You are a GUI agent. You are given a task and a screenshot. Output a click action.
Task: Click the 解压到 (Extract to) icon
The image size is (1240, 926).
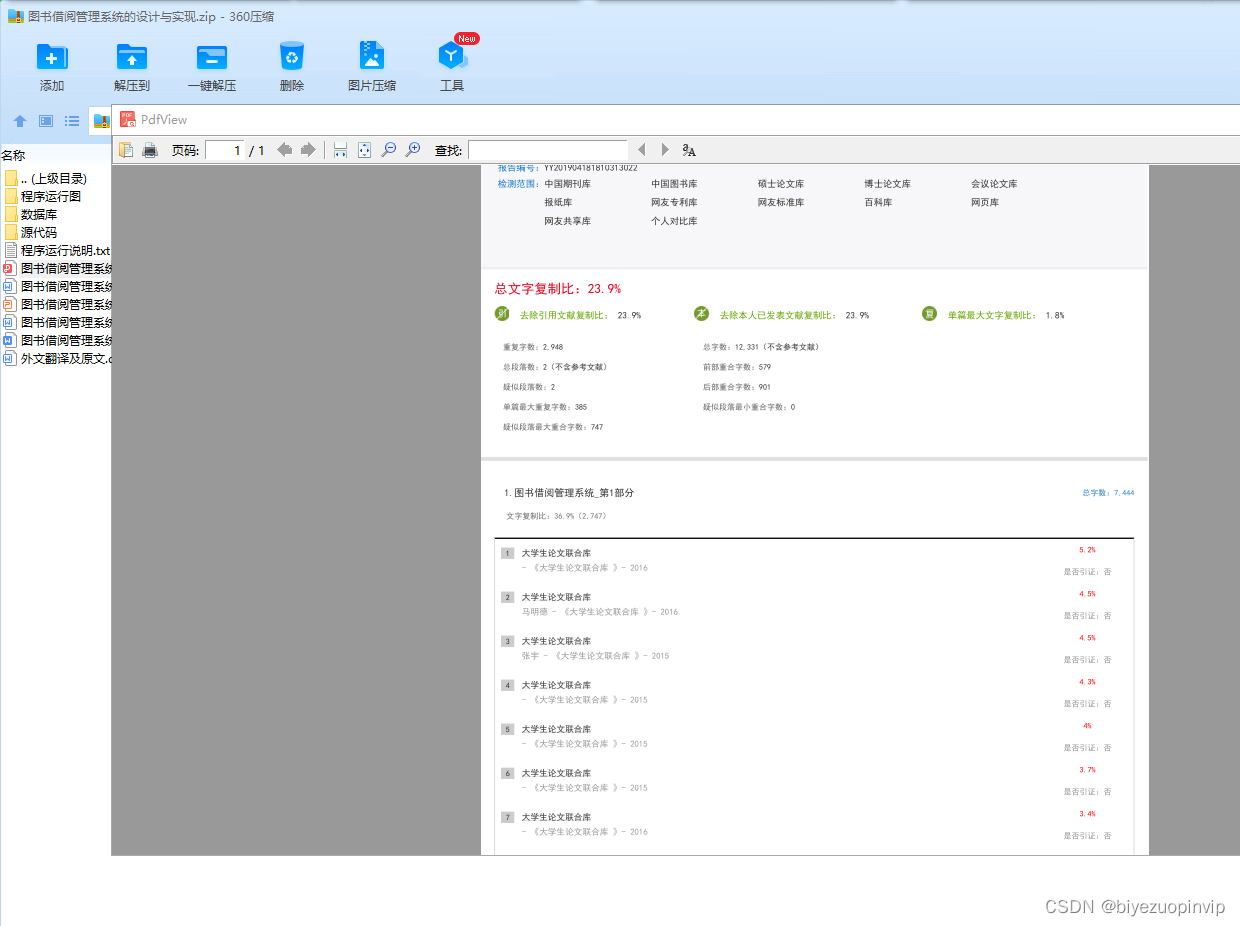pyautogui.click(x=132, y=56)
